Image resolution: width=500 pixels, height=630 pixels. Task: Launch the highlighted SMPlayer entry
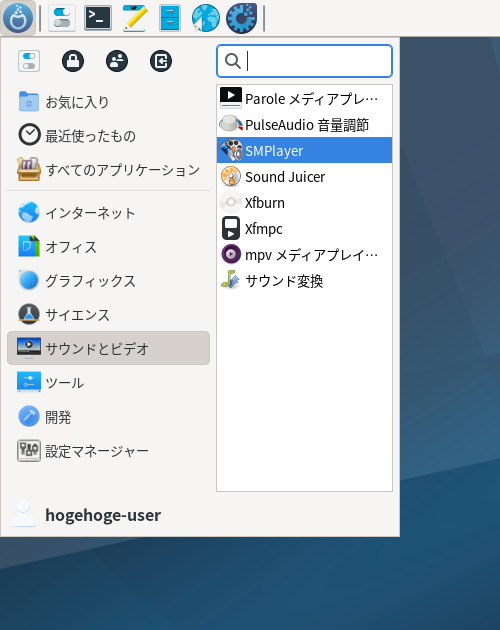(x=304, y=150)
